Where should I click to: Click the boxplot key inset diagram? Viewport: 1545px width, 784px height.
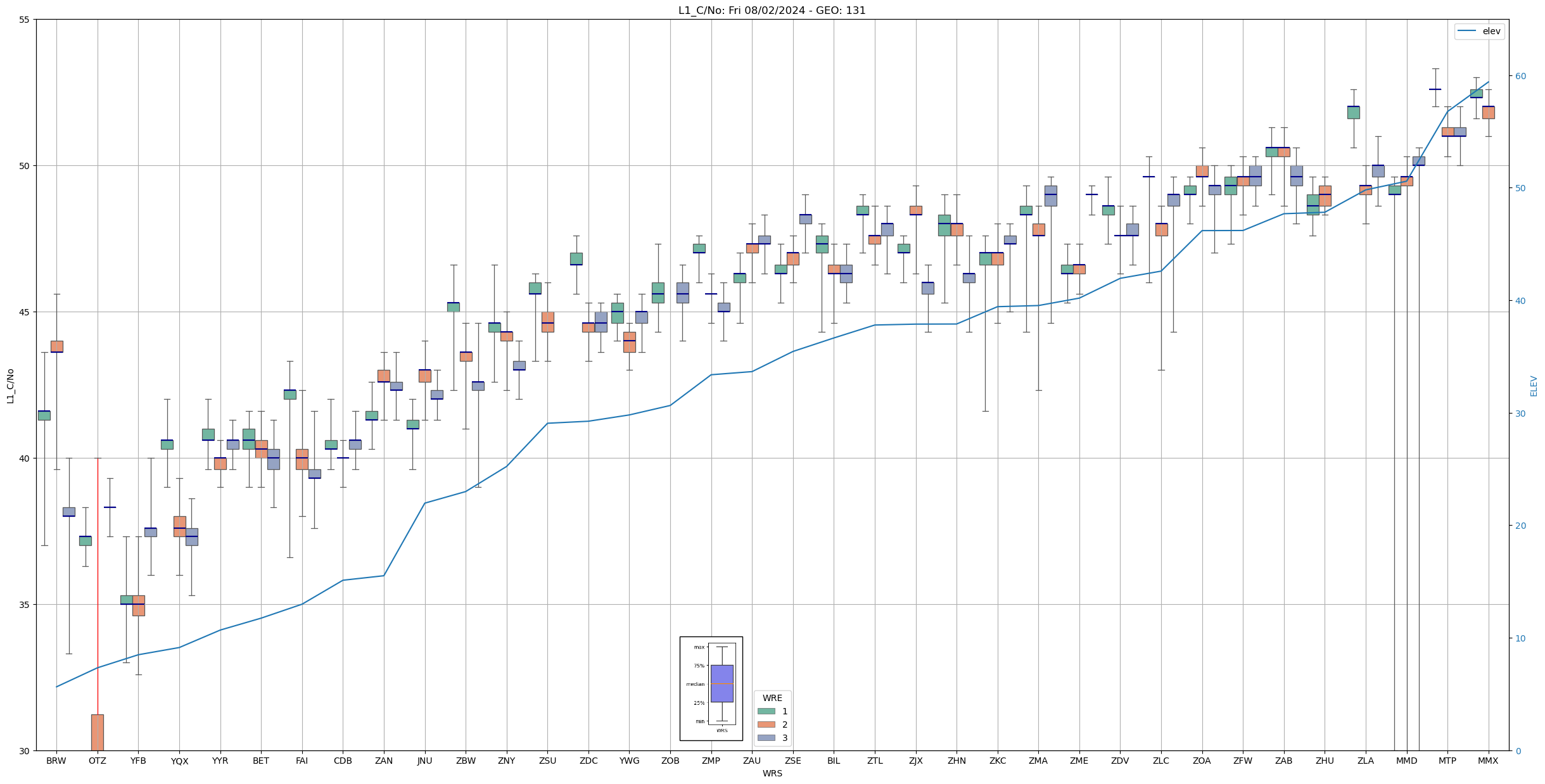point(711,688)
